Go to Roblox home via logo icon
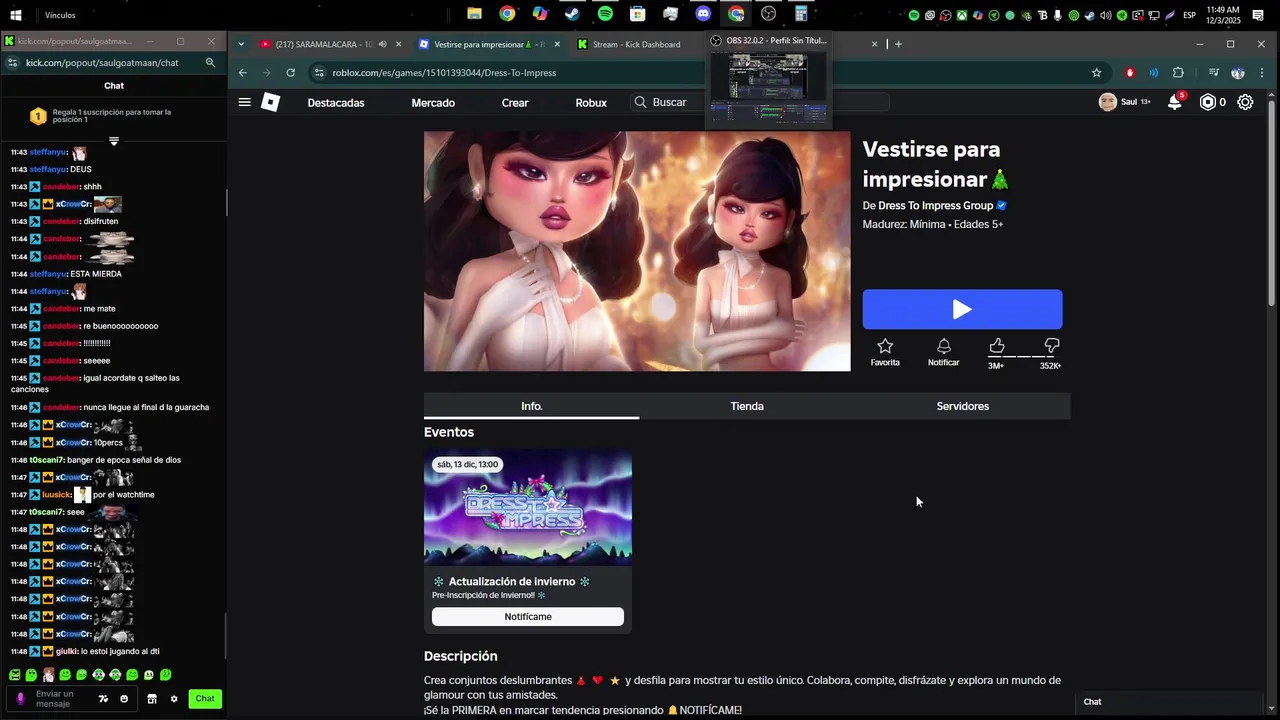The image size is (1280, 720). [270, 102]
